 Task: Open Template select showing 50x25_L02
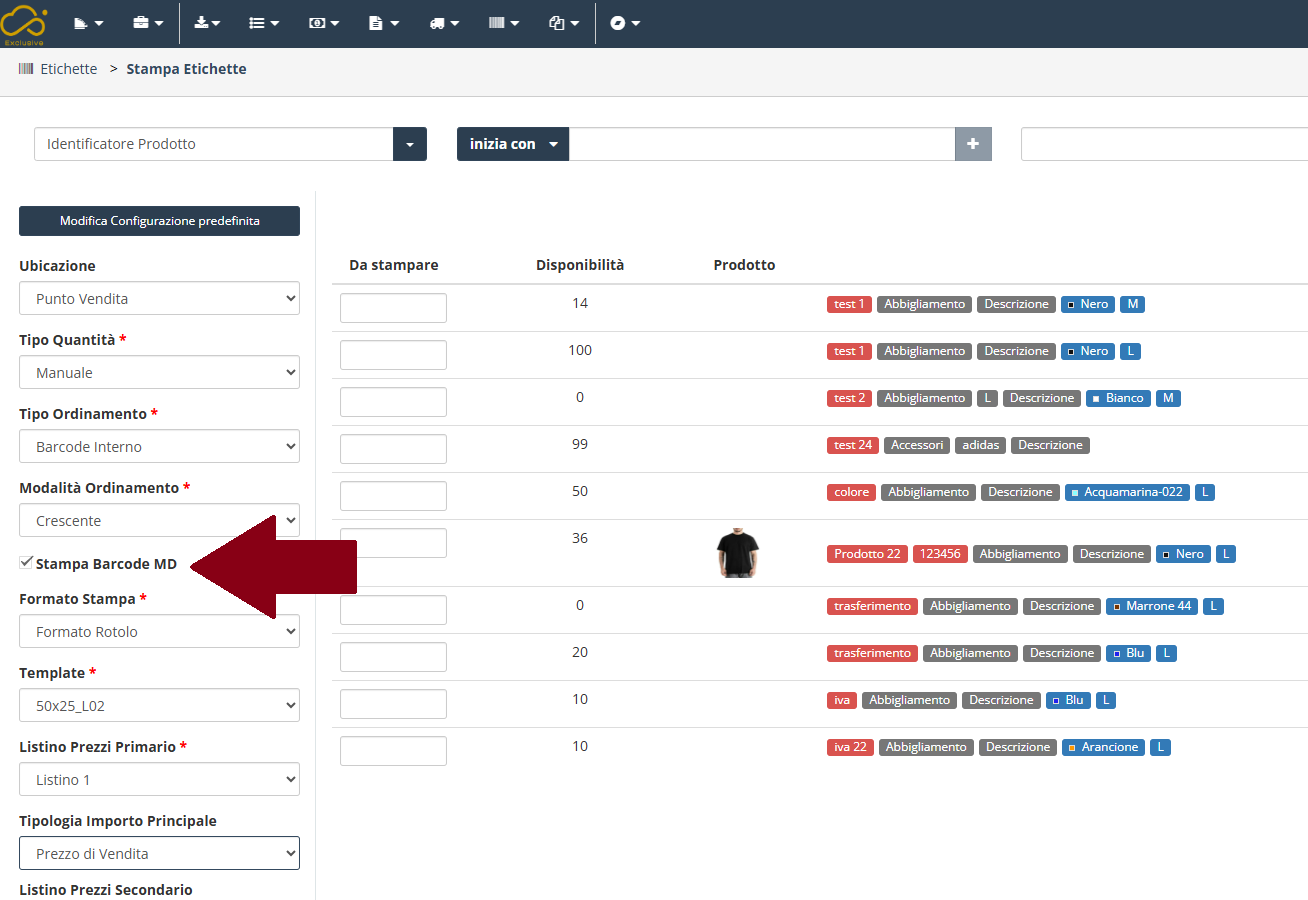[159, 705]
